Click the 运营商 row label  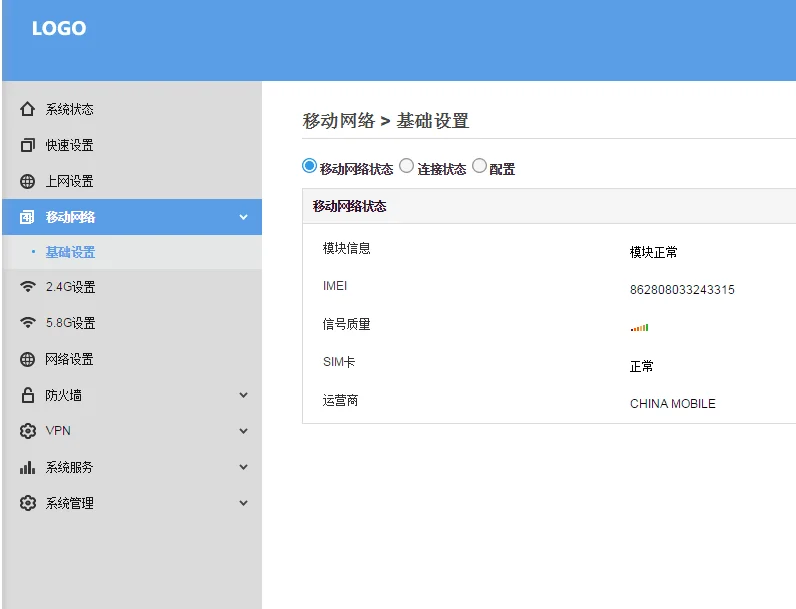point(341,400)
